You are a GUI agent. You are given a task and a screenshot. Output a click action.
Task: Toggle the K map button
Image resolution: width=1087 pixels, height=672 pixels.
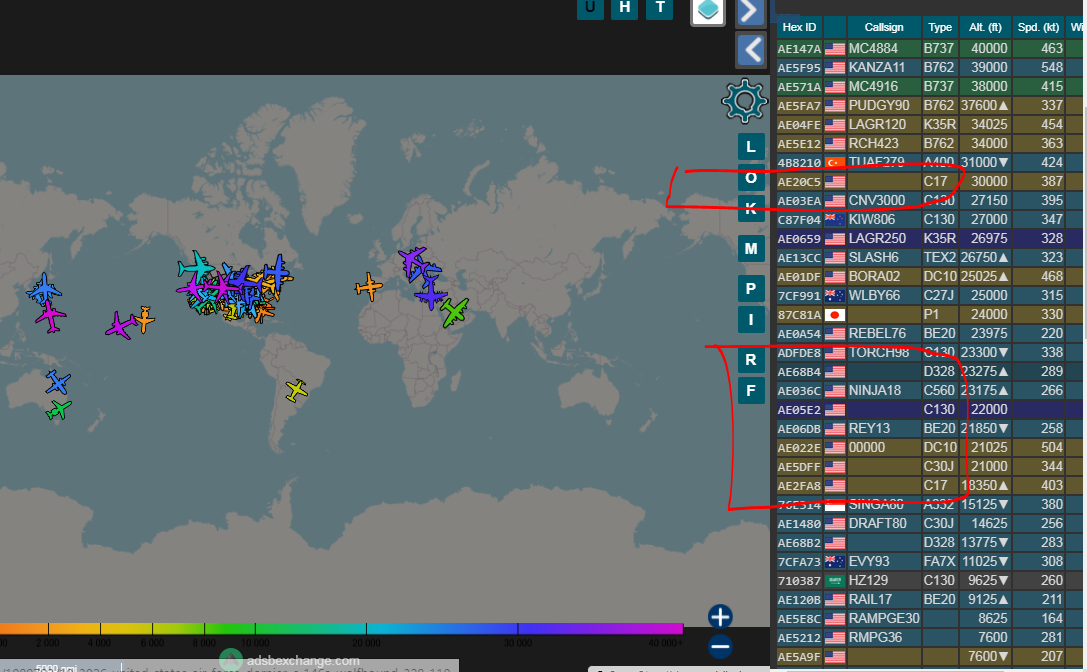point(751,208)
